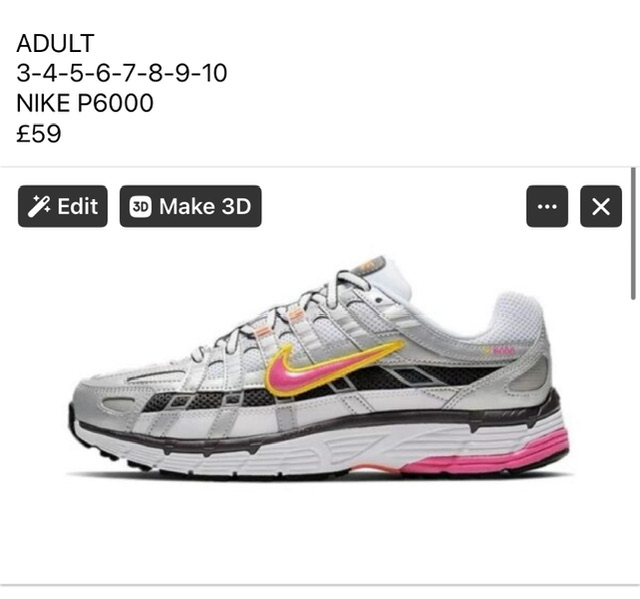The width and height of the screenshot is (640, 599).
Task: Click the NIKE P6000 product name text
Action: coord(85,103)
